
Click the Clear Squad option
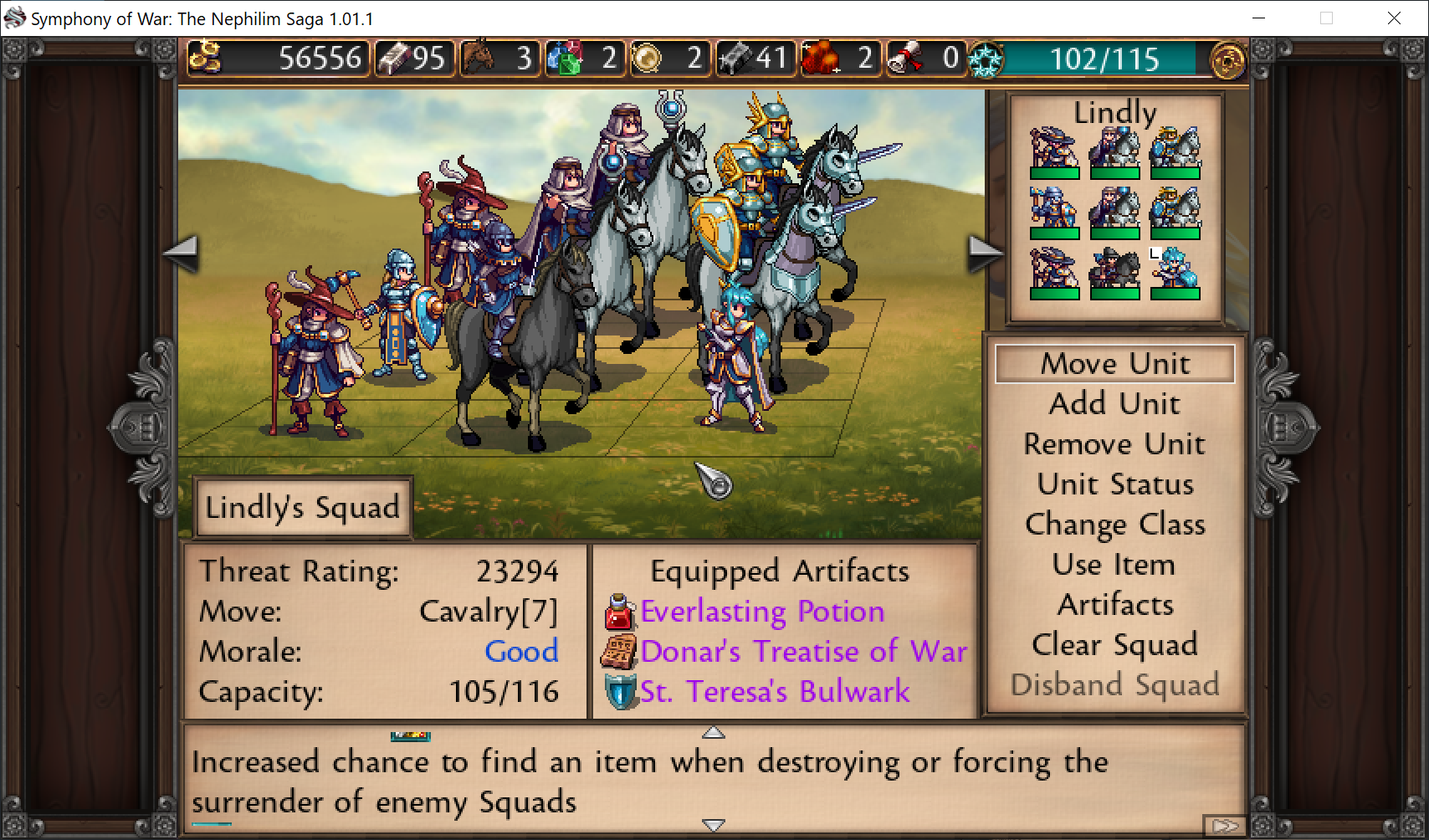(1115, 645)
